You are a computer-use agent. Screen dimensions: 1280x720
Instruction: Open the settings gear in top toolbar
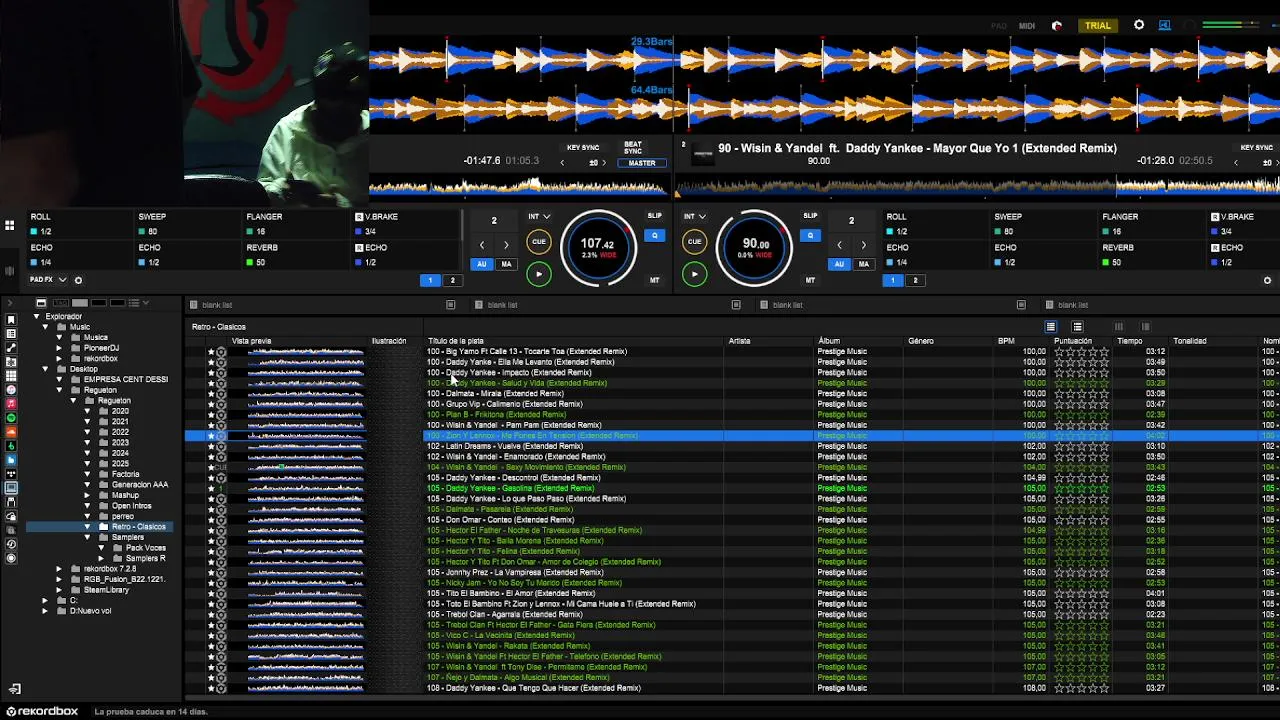pyautogui.click(x=1139, y=25)
